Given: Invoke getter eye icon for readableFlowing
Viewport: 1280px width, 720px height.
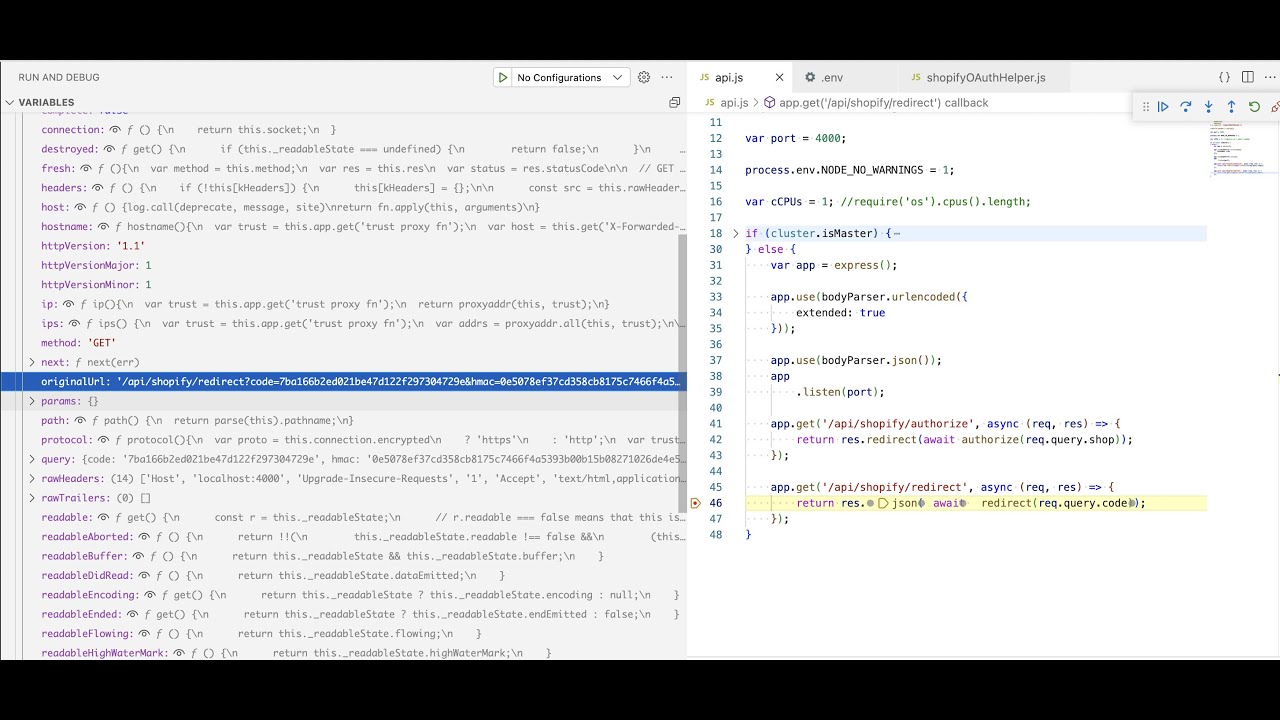Looking at the screenshot, I should point(145,634).
